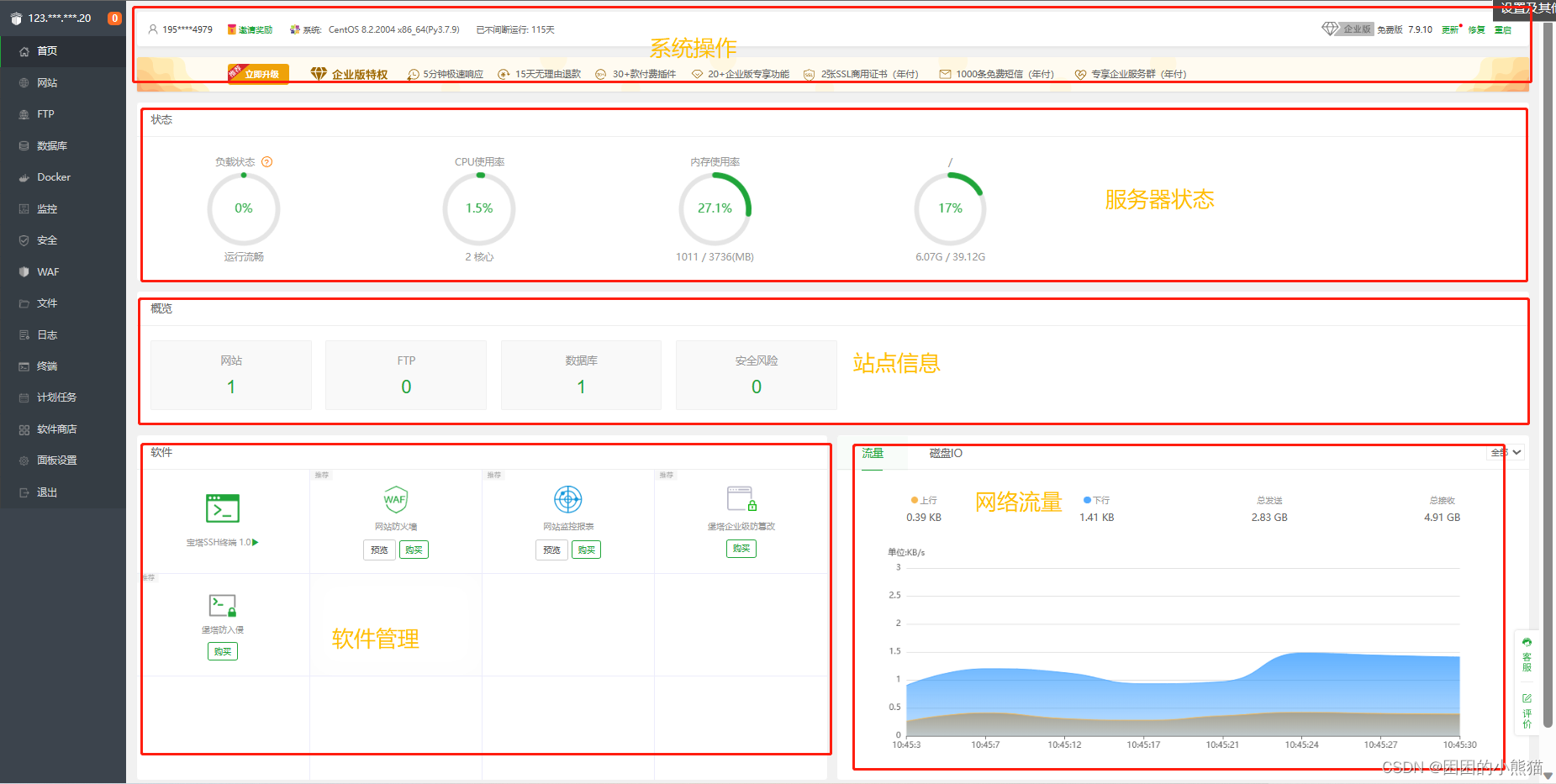The height and width of the screenshot is (784, 1556).
Task: Open the 数据库 overview card showing 1
Action: coord(581,375)
